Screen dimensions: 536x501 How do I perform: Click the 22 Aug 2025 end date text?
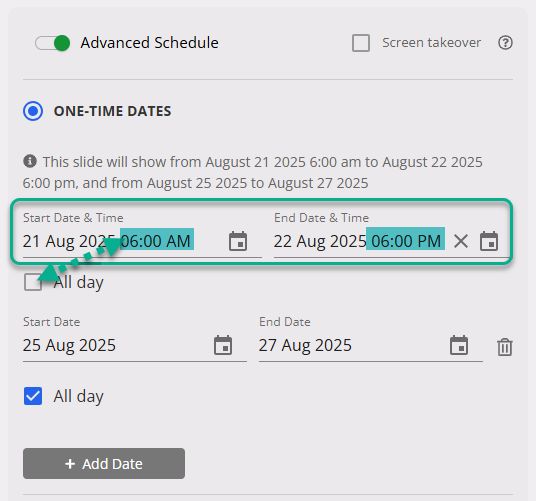pos(320,241)
